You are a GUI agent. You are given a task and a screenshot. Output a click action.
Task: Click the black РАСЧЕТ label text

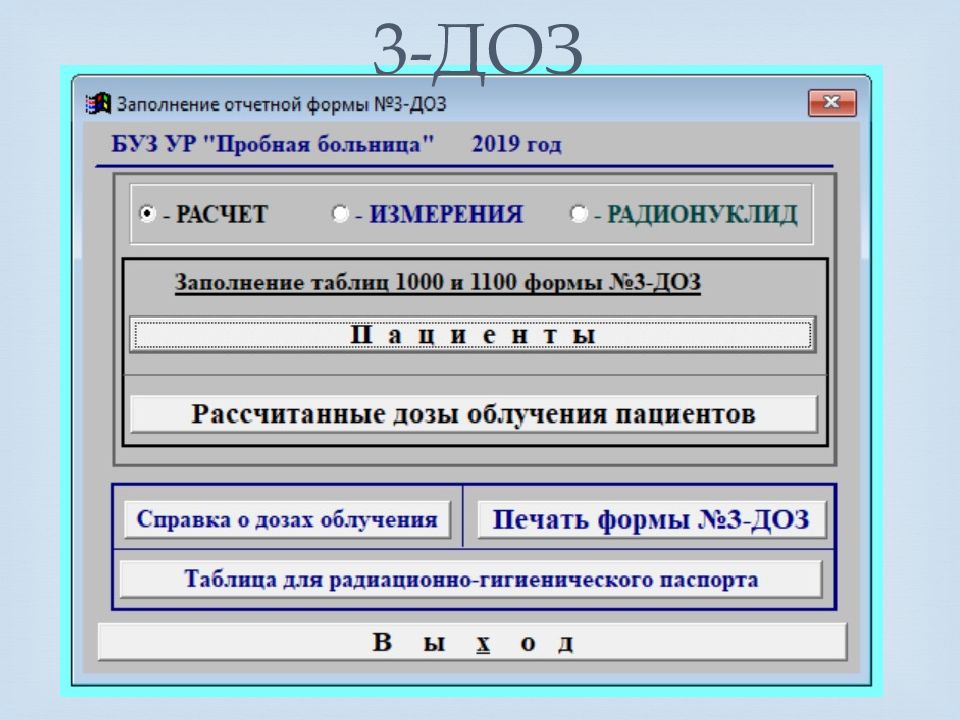[x=216, y=214]
